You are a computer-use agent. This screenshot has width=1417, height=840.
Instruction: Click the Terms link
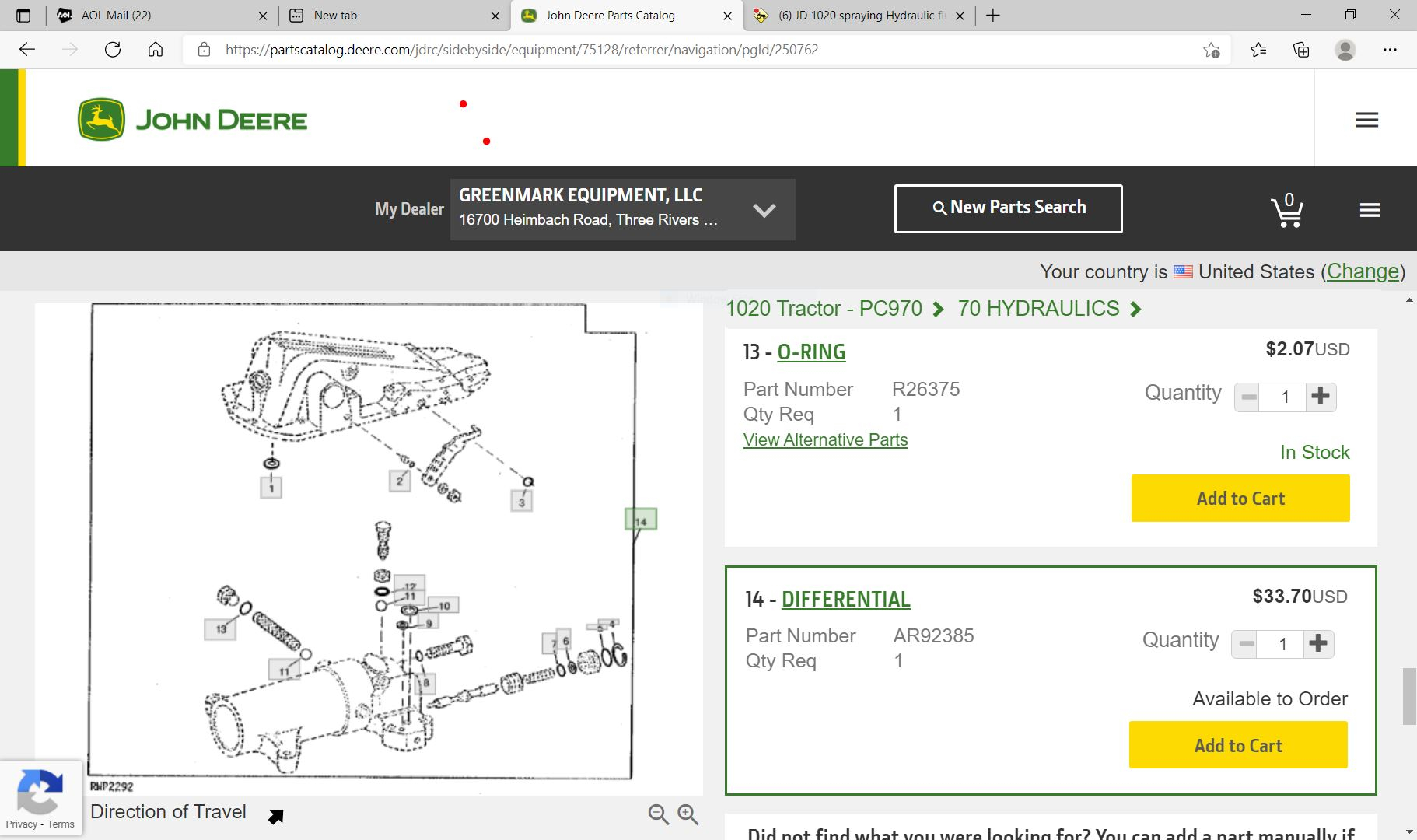tap(61, 824)
